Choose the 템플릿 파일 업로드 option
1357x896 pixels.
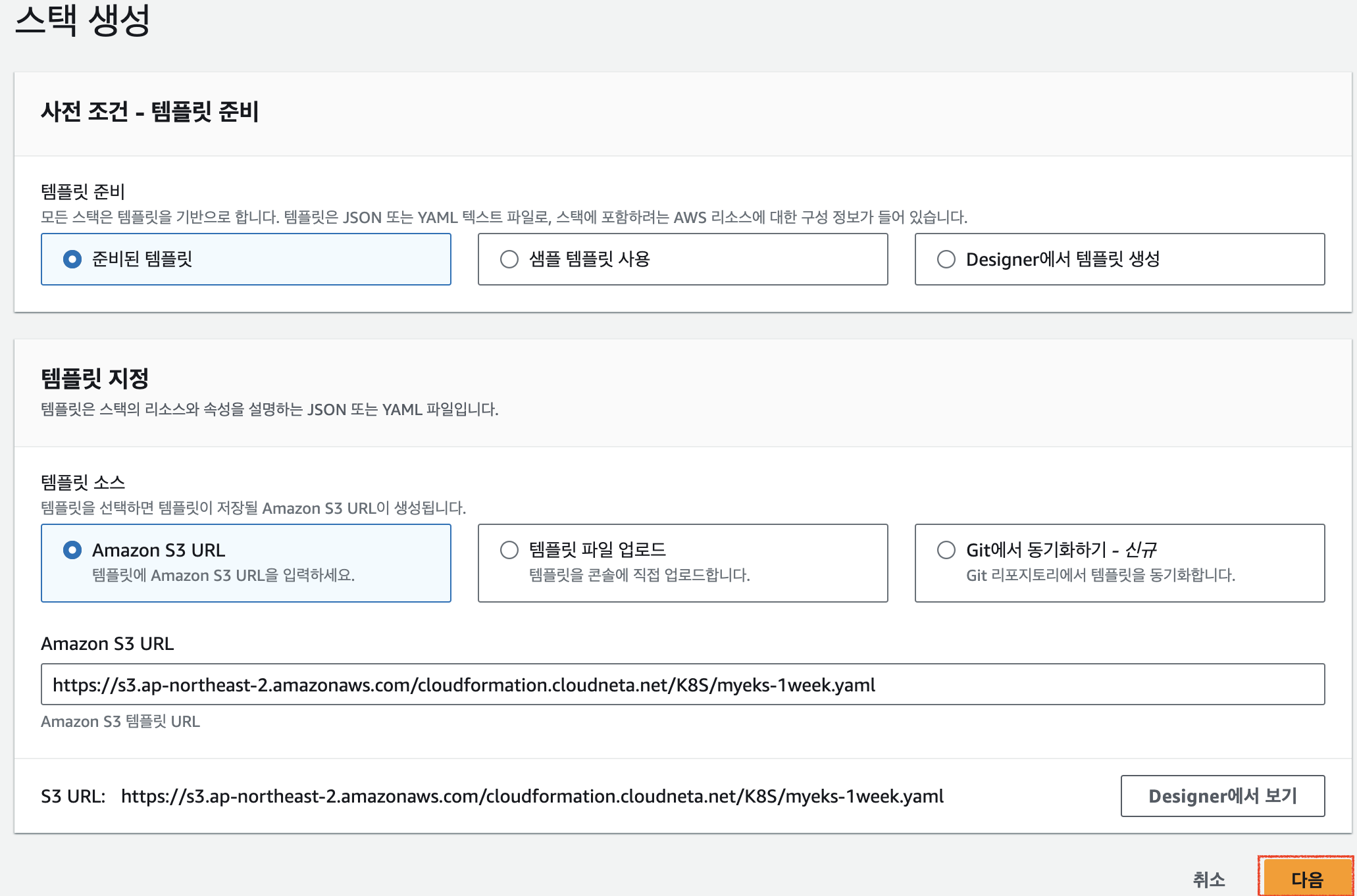(509, 550)
